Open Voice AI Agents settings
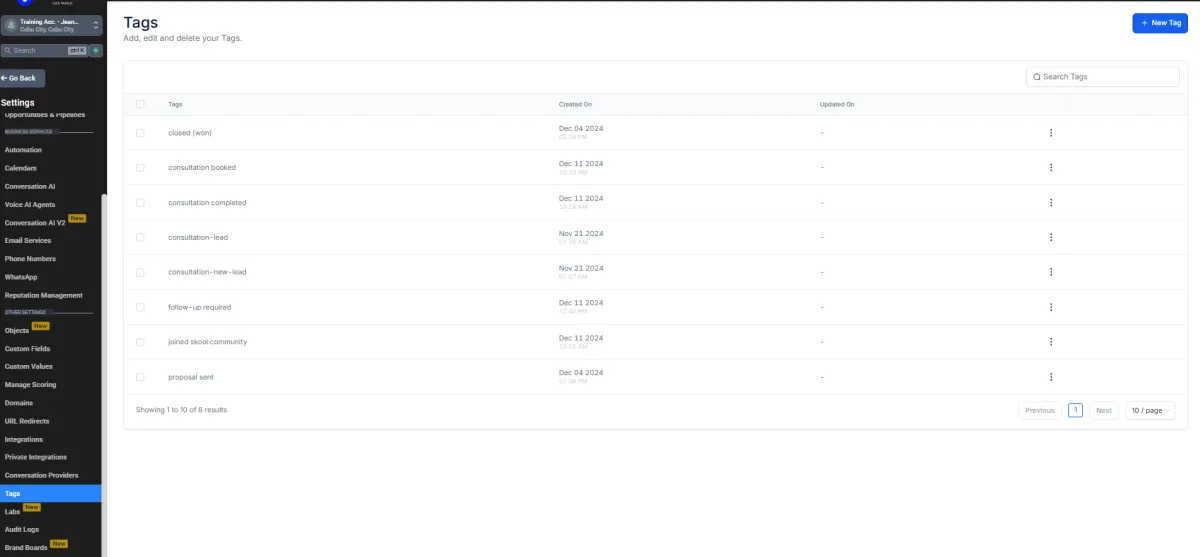The width and height of the screenshot is (1200, 557). click(x=30, y=204)
